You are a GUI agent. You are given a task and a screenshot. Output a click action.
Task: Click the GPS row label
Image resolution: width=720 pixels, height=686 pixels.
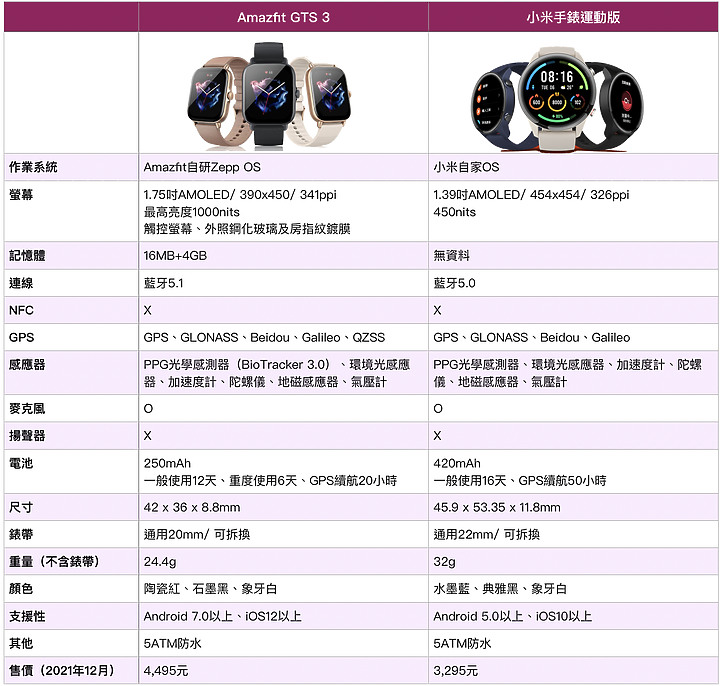(21, 337)
